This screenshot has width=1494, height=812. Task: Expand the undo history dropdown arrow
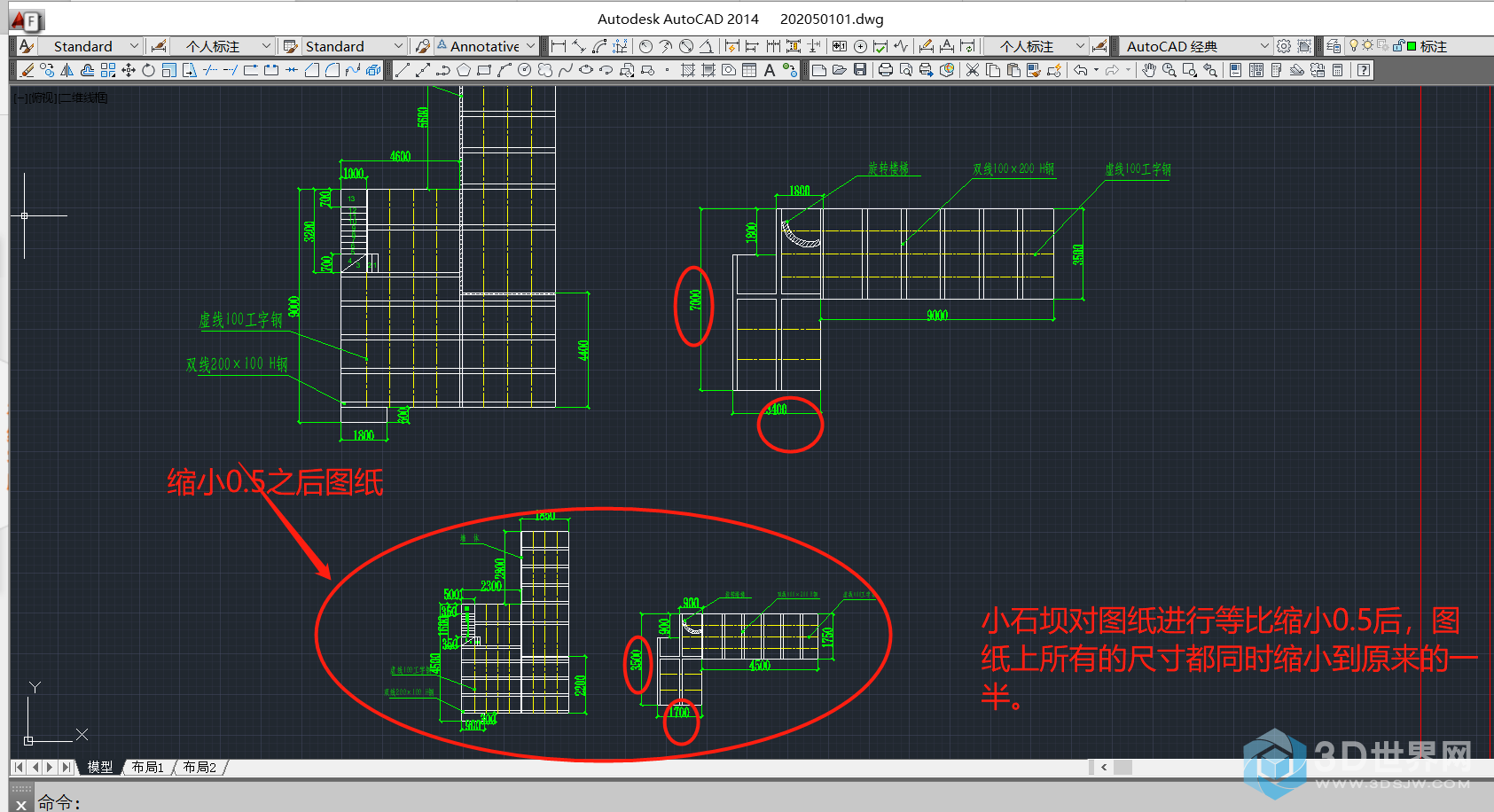1096,70
